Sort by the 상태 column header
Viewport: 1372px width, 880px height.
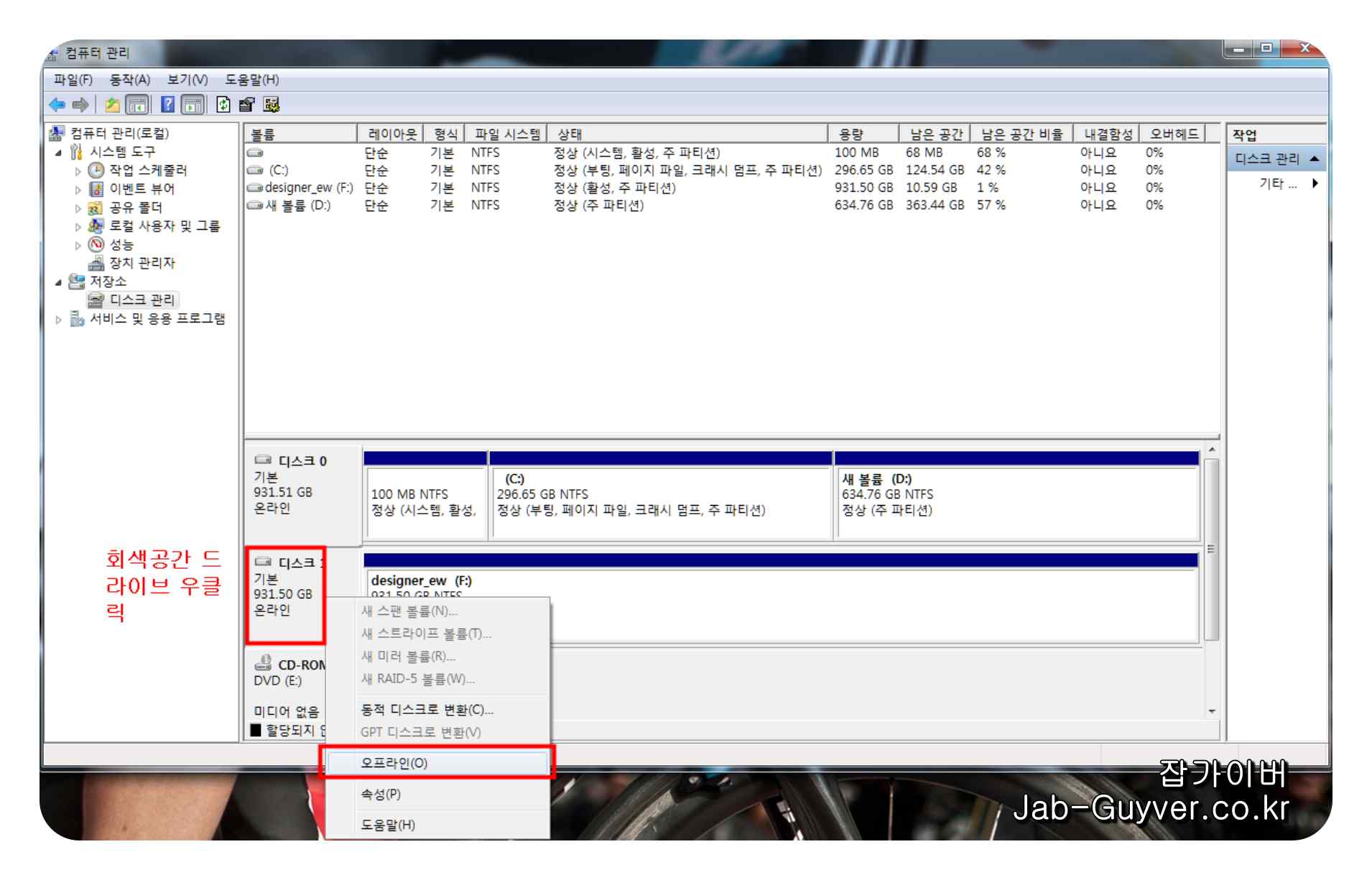click(687, 134)
